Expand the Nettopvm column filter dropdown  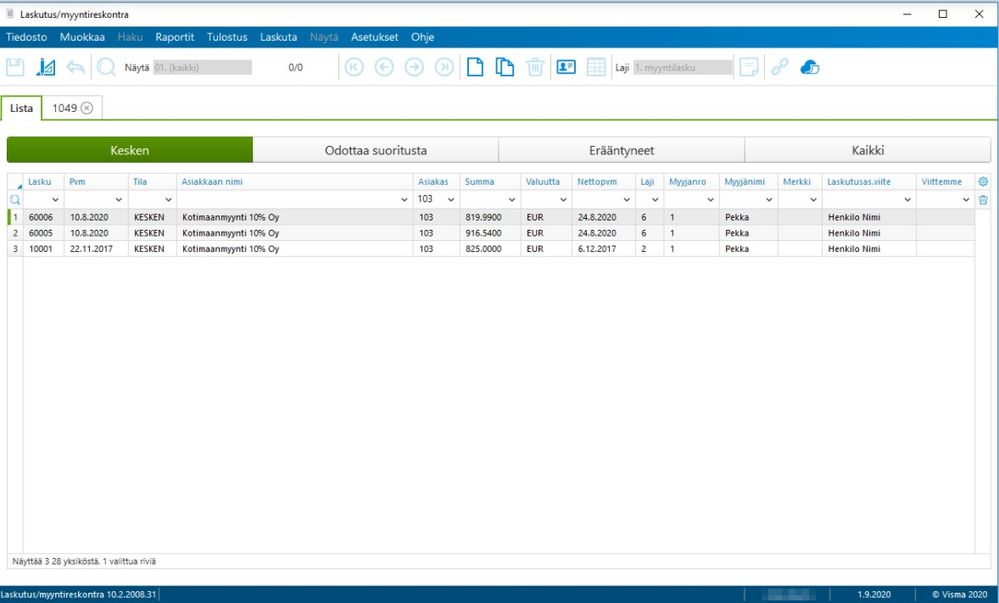click(626, 200)
